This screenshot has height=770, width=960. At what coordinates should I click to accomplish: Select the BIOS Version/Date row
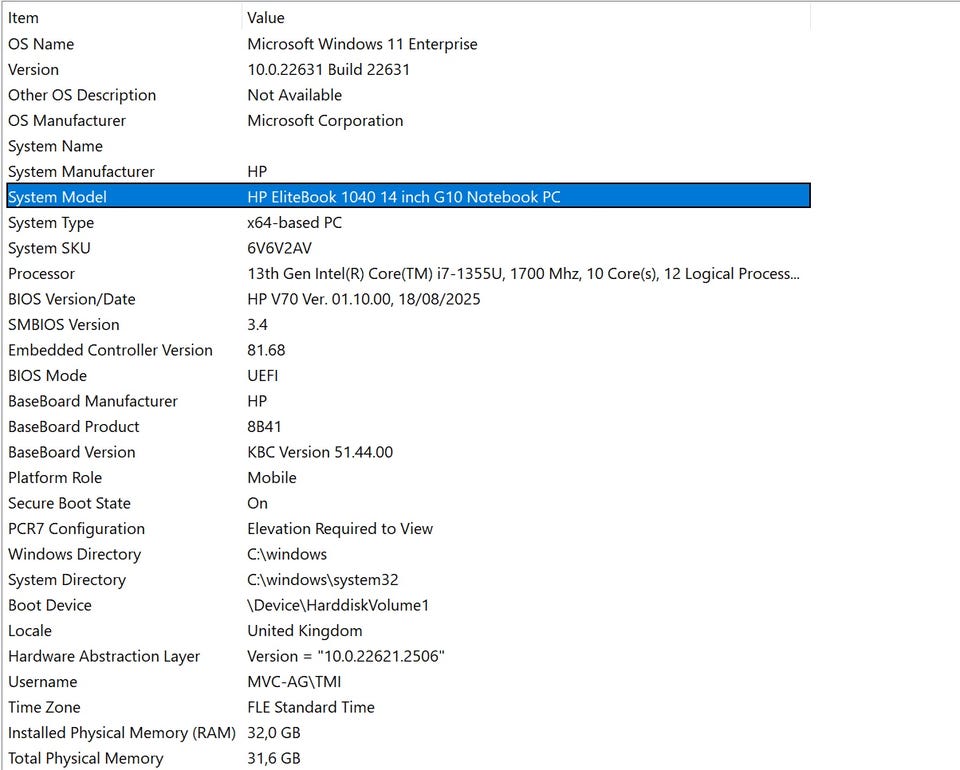coord(408,299)
